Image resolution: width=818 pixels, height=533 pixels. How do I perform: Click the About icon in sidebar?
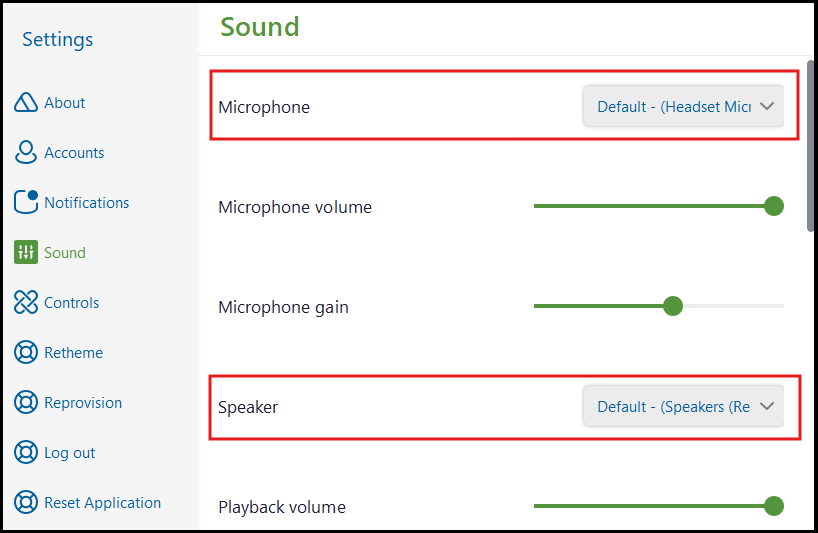coord(26,103)
